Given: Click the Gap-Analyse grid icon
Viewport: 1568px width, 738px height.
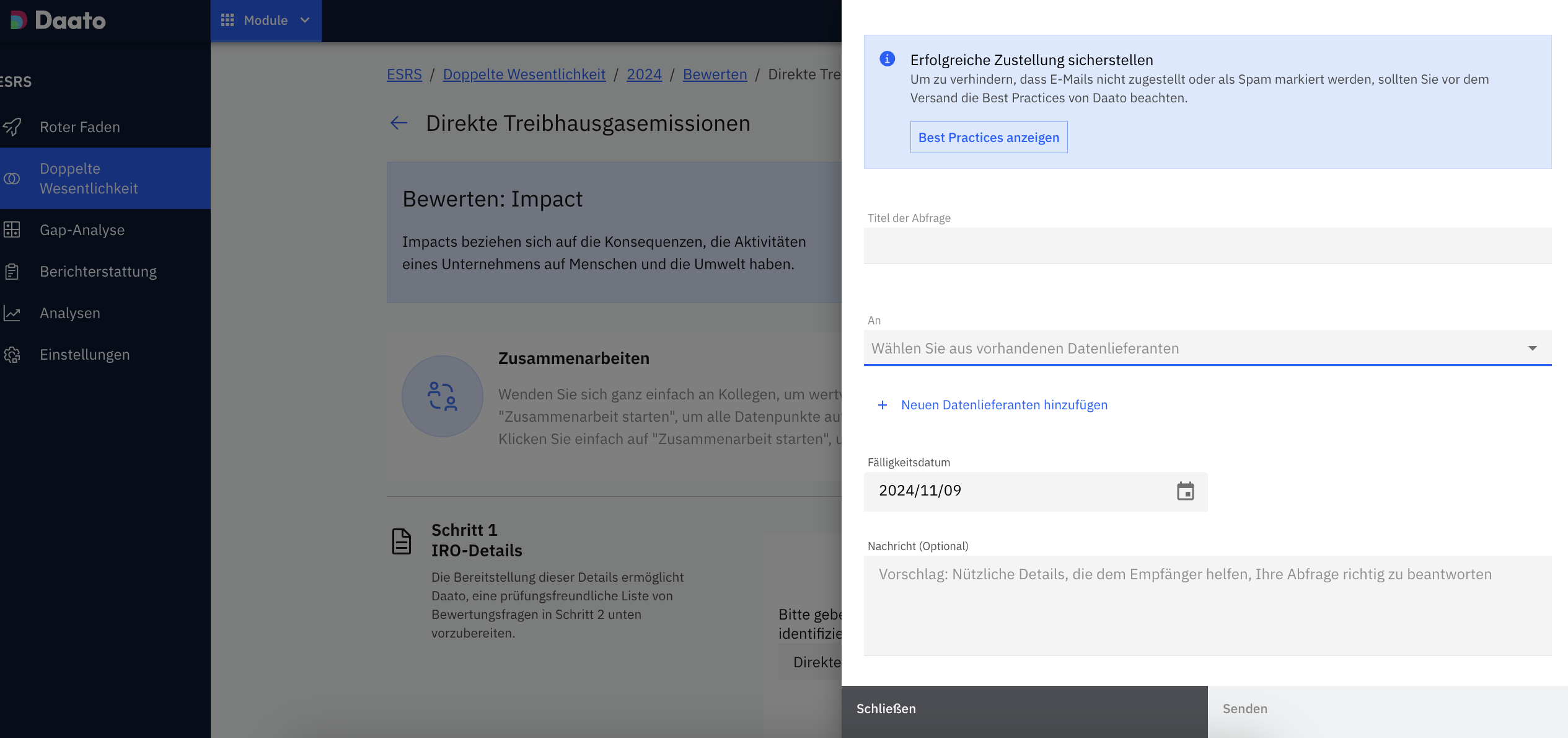Looking at the screenshot, I should tap(12, 230).
